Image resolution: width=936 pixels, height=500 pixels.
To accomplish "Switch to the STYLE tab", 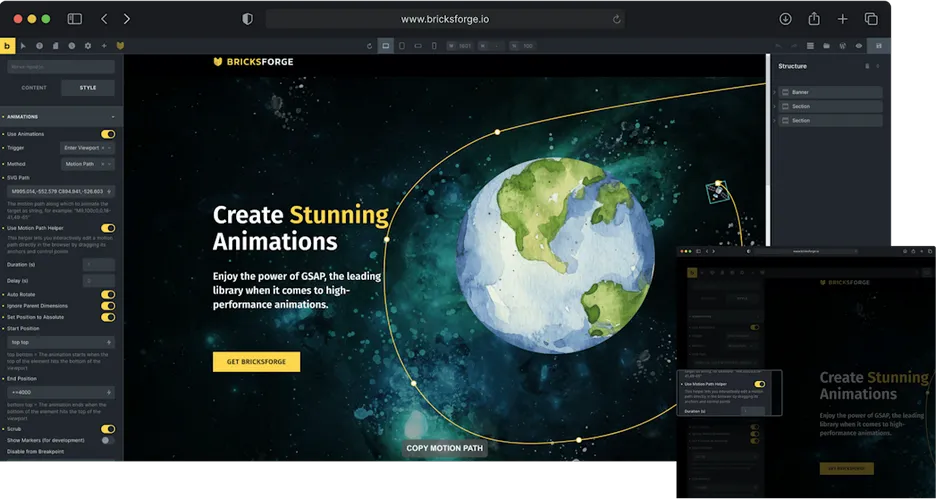I will (88, 88).
